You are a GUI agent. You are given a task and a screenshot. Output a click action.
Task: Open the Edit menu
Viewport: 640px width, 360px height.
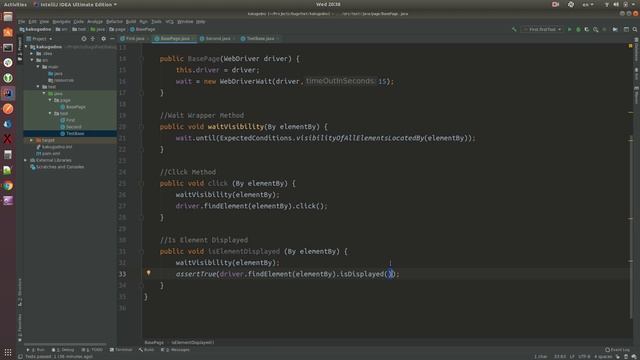32,21
